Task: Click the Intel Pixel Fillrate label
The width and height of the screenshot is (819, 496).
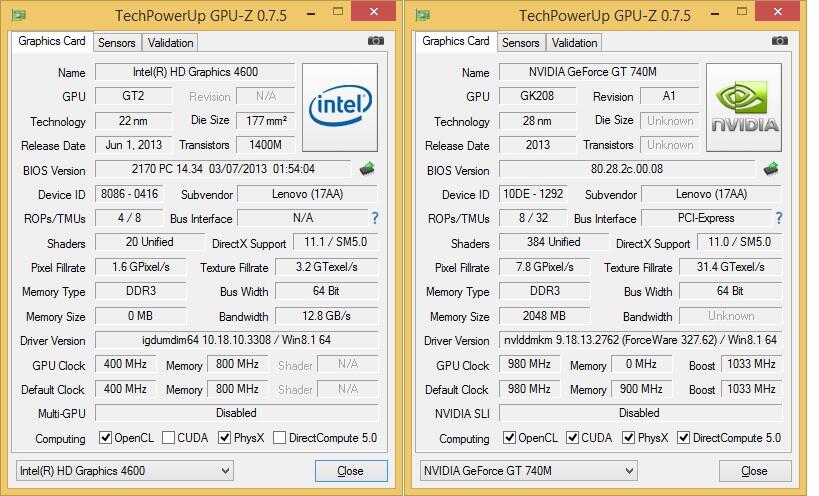Action: [x=58, y=268]
